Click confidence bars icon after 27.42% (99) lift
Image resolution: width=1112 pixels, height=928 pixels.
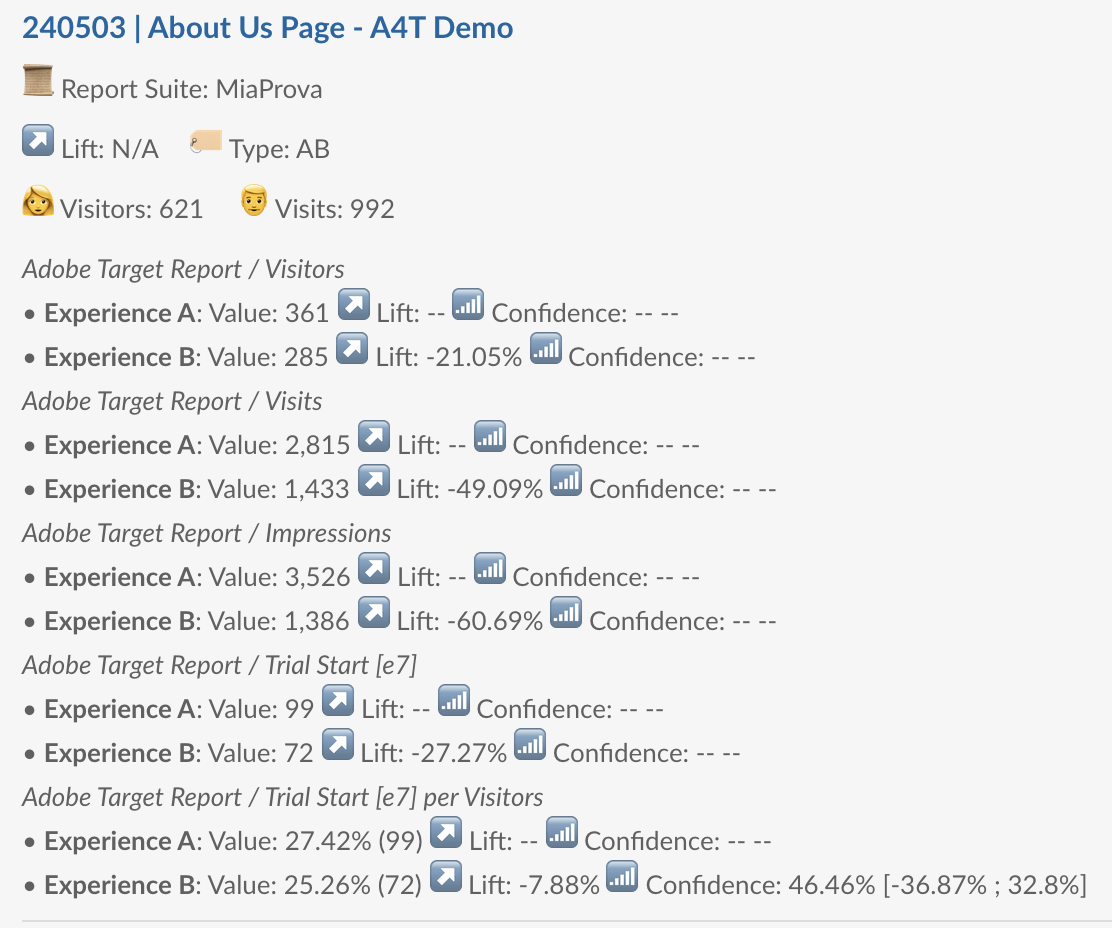(562, 832)
